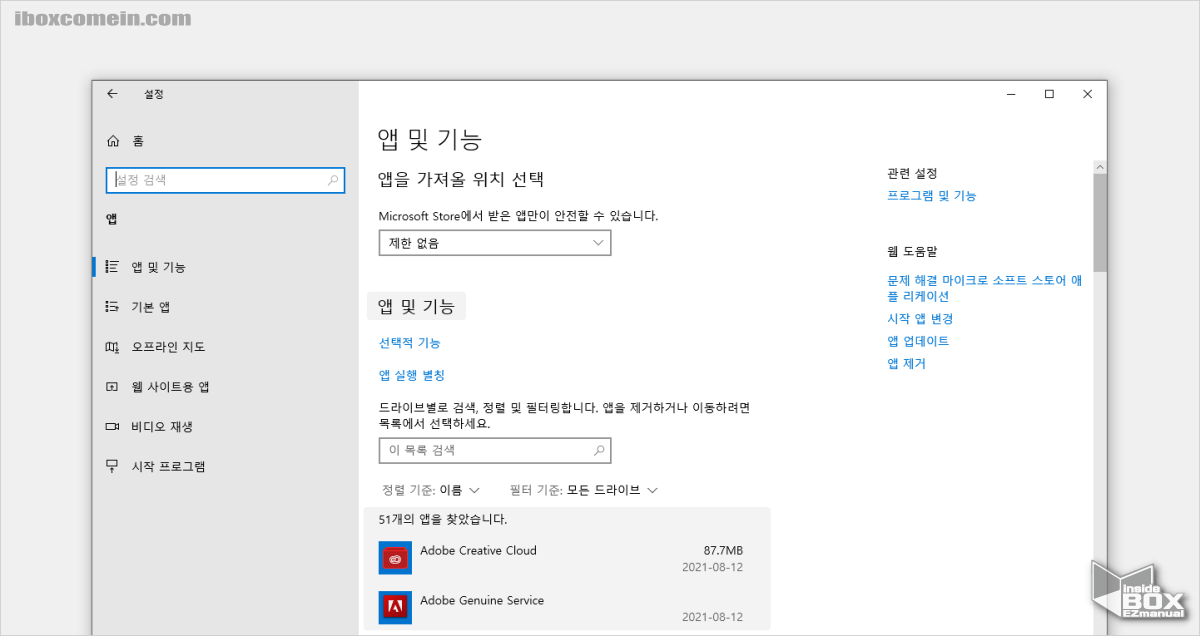This screenshot has width=1200, height=636.
Task: Open the 프로그램 및 기능 related setting
Action: (x=933, y=195)
